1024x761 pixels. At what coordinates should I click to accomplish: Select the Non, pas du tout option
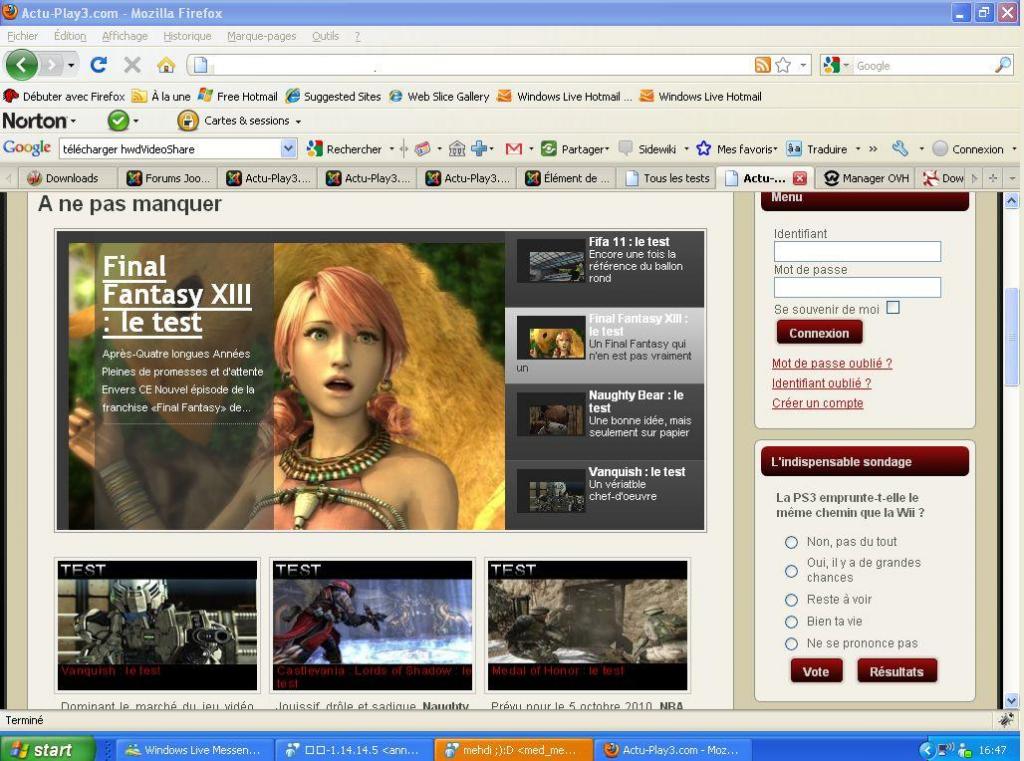pyautogui.click(x=791, y=542)
